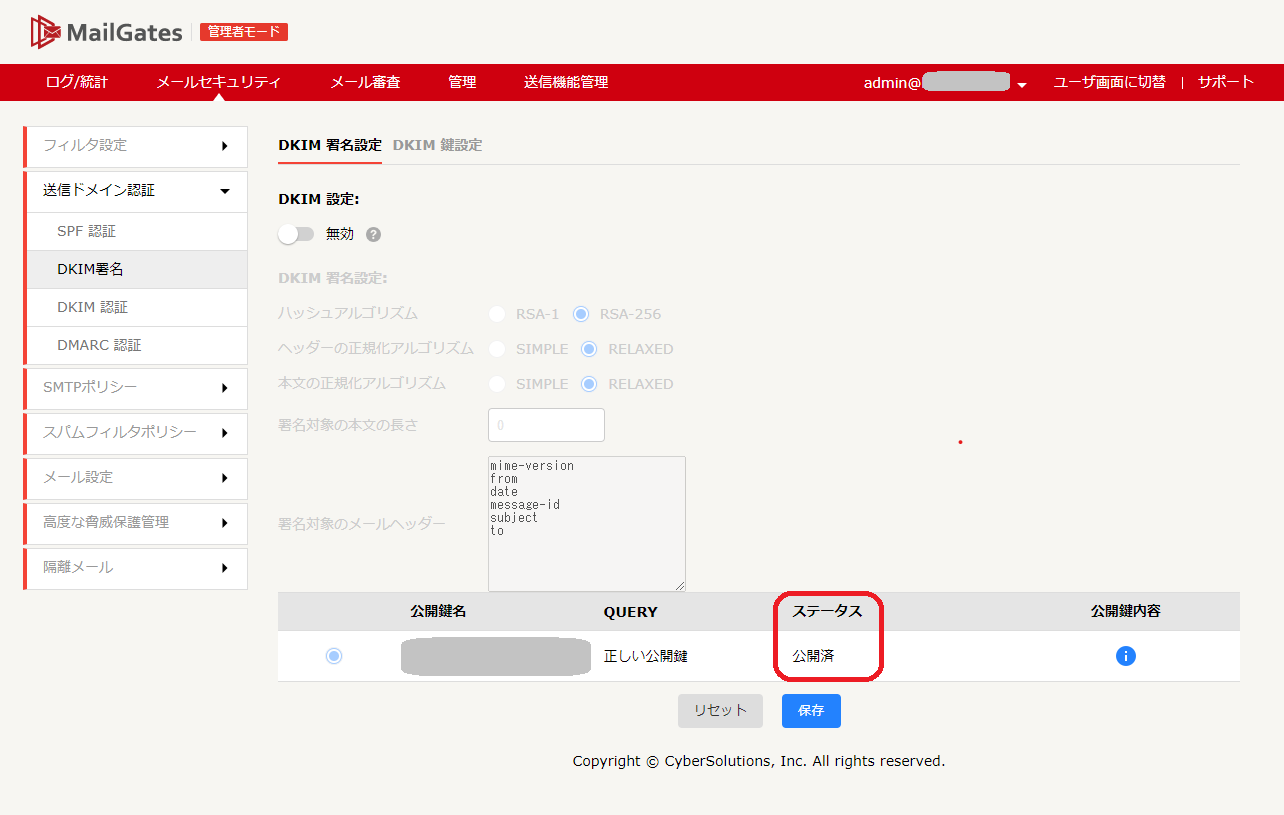Viewport: 1284px width, 815px height.
Task: Open the メール審査 menu
Action: pos(365,82)
